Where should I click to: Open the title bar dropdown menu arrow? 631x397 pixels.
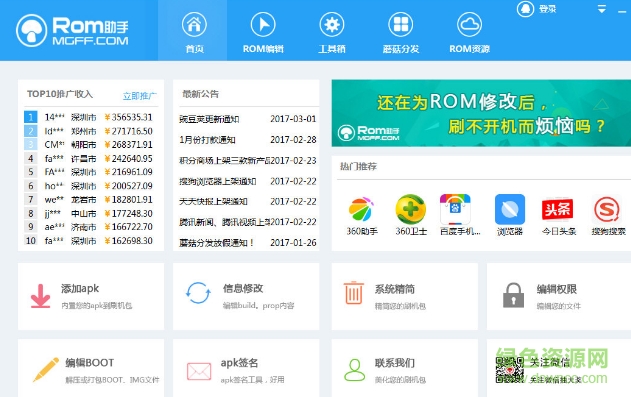click(602, 9)
